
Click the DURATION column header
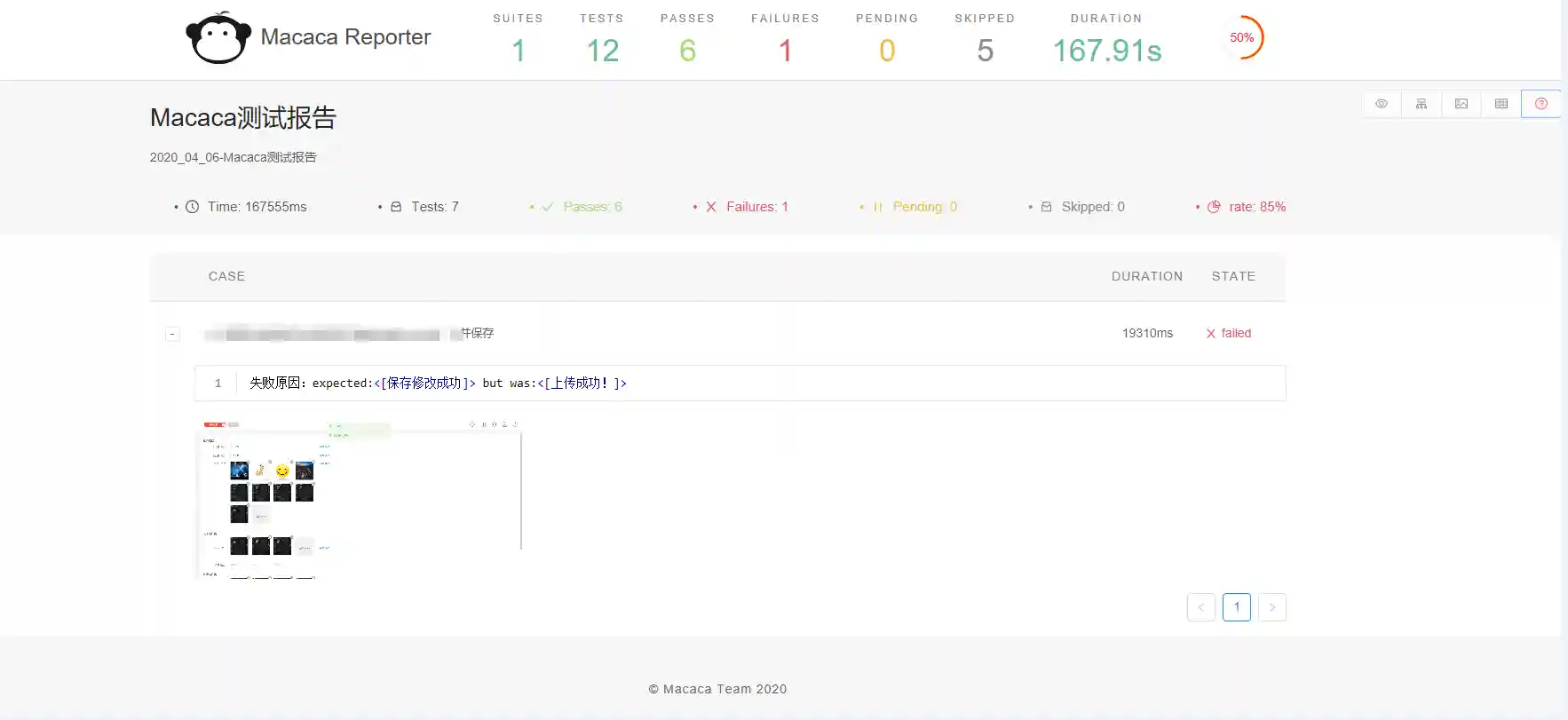1146,276
